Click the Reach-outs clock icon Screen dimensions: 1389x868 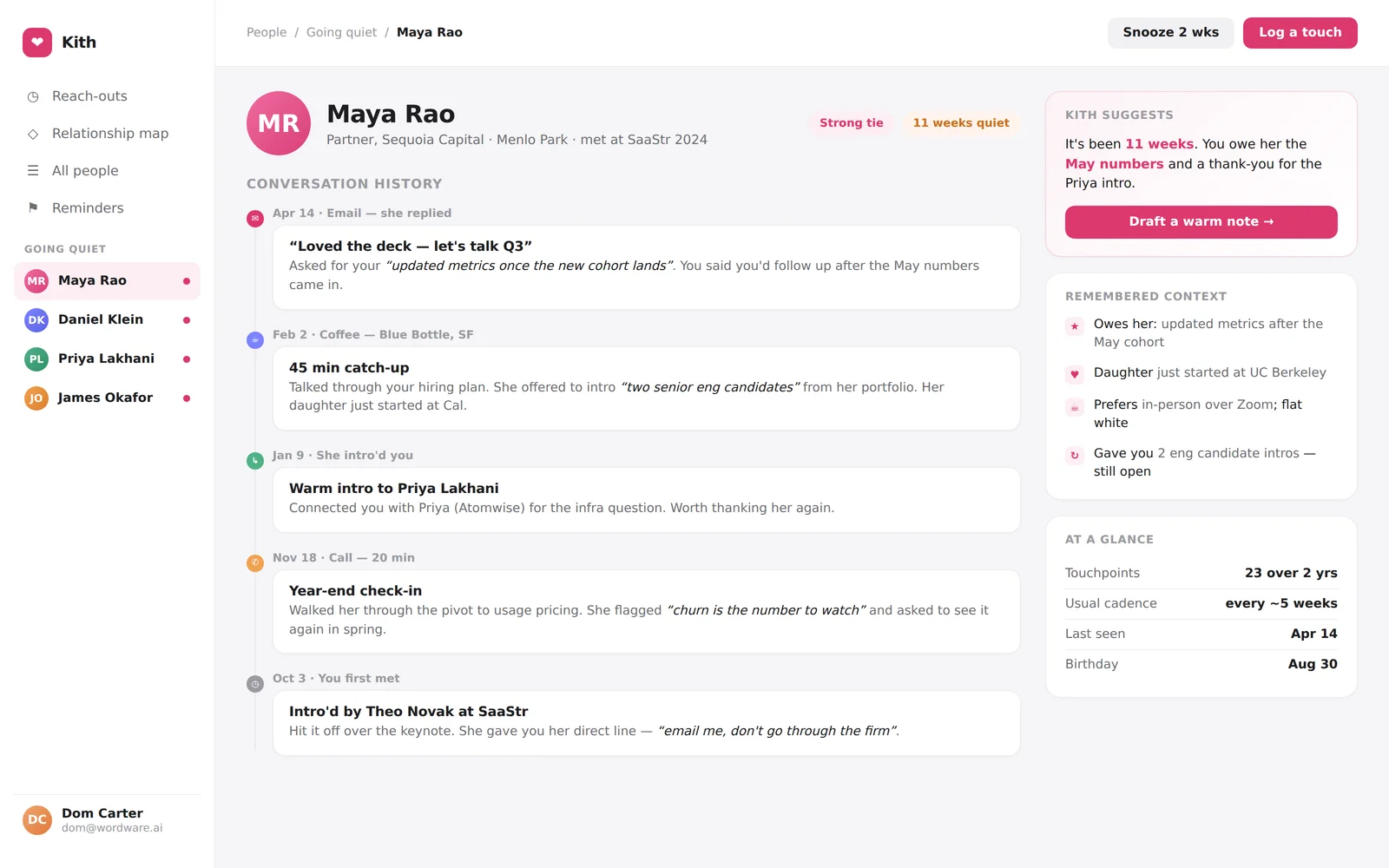[33, 96]
